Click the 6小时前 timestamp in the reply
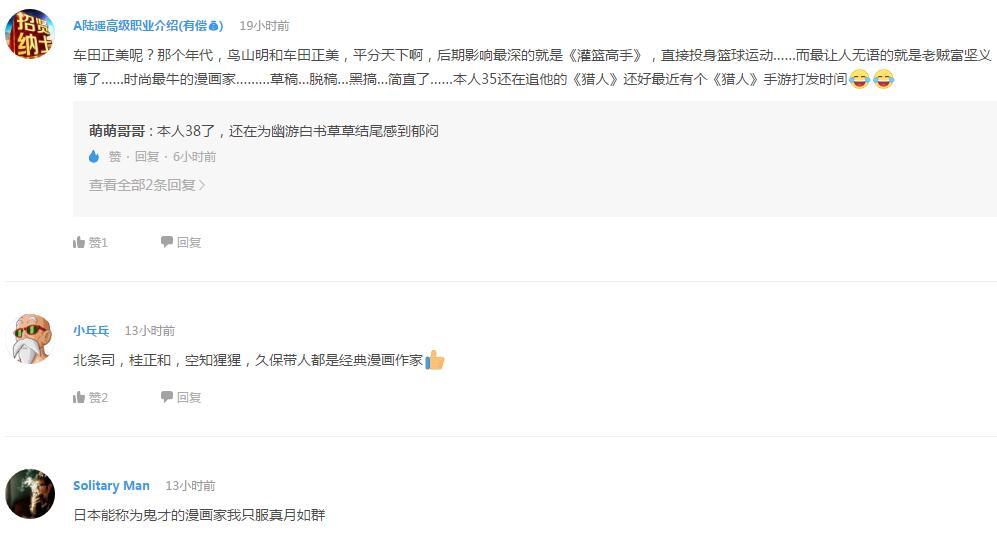The height and width of the screenshot is (534, 997). pyautogui.click(x=194, y=156)
